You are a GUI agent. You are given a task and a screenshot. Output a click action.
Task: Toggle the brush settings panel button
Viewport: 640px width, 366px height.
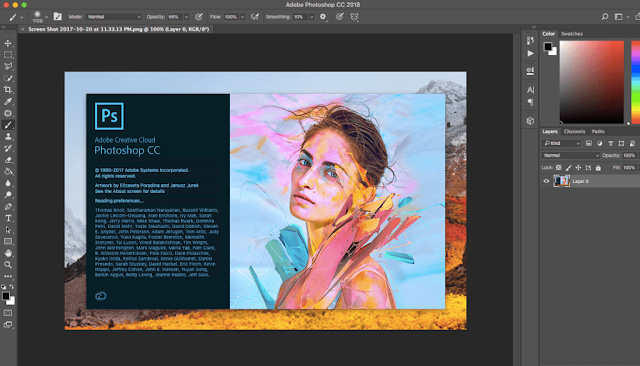pyautogui.click(x=58, y=17)
